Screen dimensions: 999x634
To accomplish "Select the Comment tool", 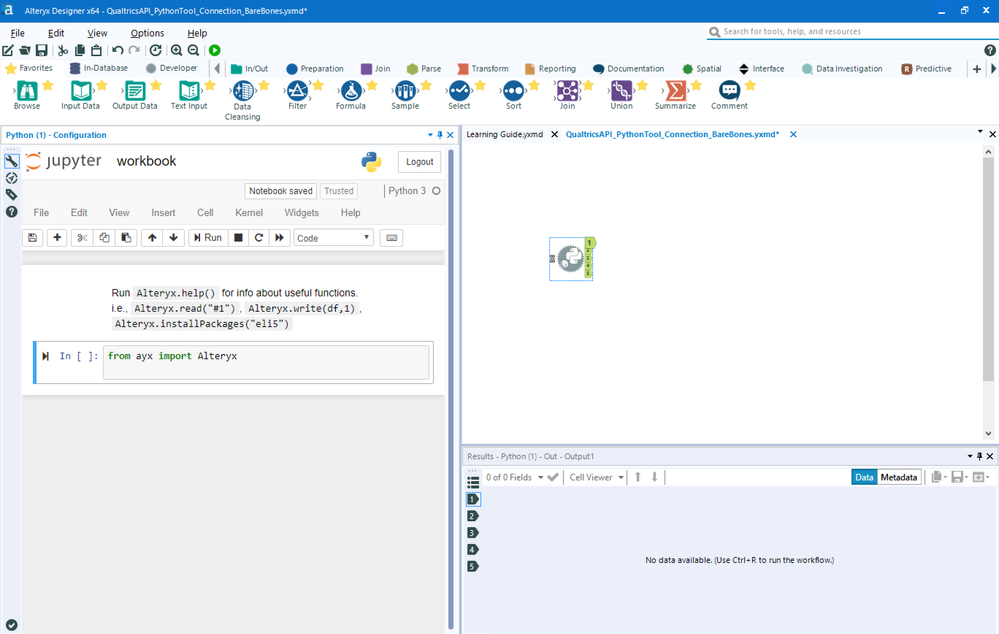I will click(x=729, y=96).
